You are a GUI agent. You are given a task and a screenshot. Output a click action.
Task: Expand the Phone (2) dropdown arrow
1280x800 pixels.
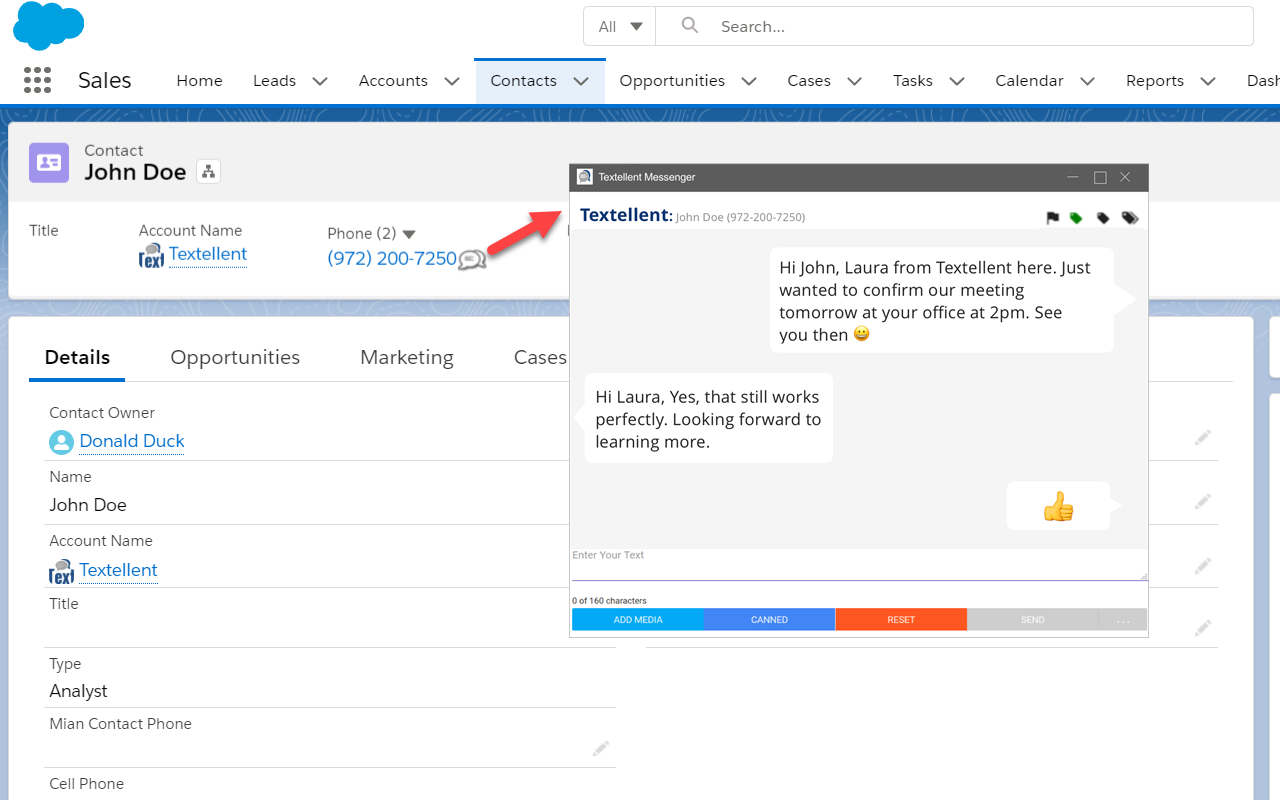(x=408, y=234)
